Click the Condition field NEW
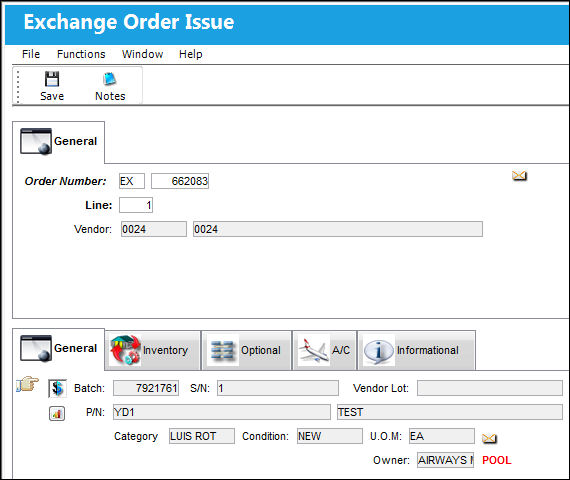This screenshot has width=570, height=480. click(330, 436)
